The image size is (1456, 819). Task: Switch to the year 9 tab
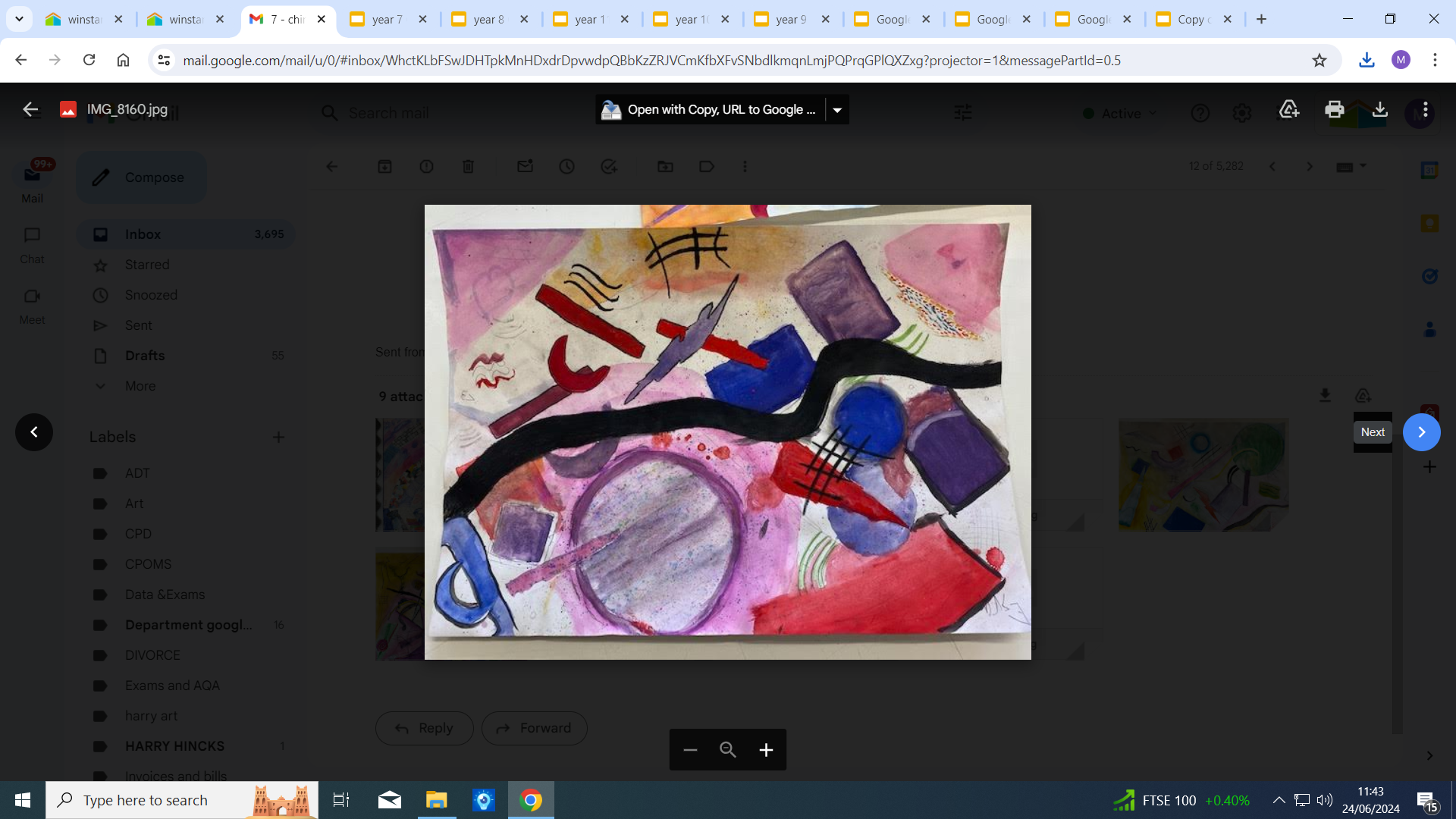point(792,19)
